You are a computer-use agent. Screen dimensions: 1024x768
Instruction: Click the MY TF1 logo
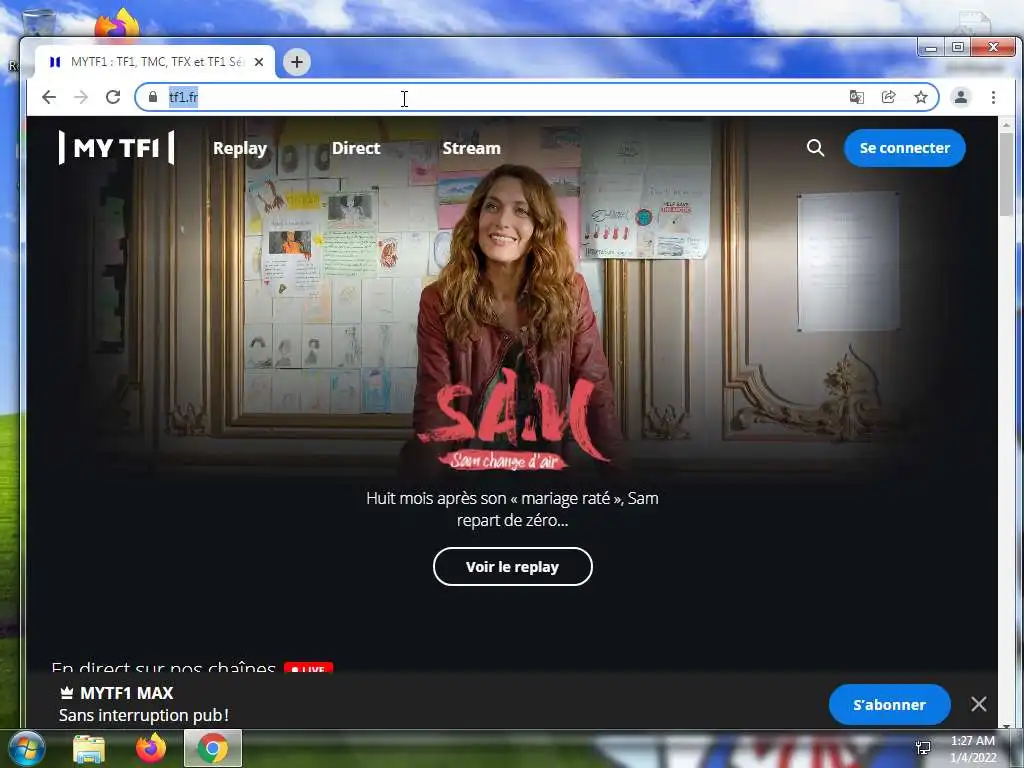[116, 148]
